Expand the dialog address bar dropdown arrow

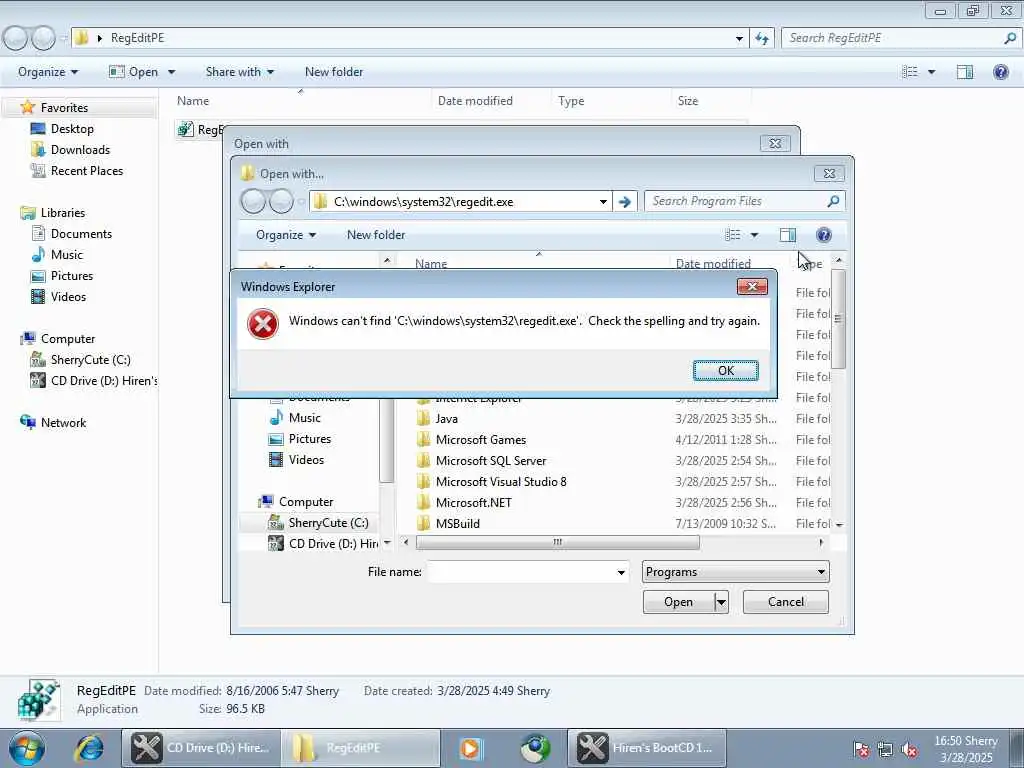click(603, 201)
